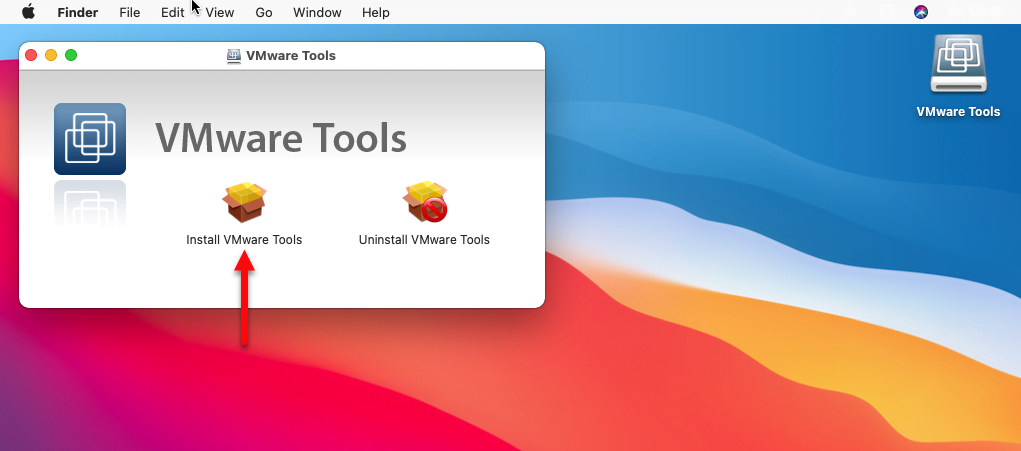
Task: Click the "Uninstall VMware Tools" label
Action: point(425,239)
